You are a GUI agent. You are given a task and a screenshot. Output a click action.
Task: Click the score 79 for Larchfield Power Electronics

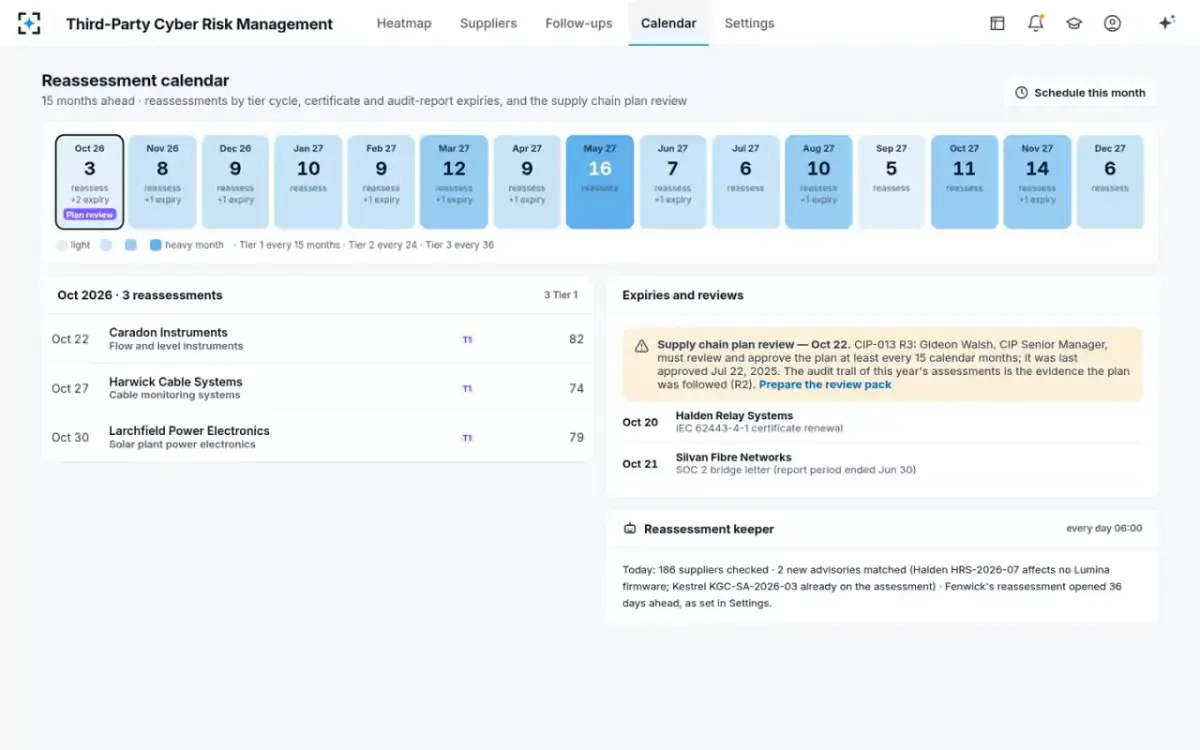576,438
